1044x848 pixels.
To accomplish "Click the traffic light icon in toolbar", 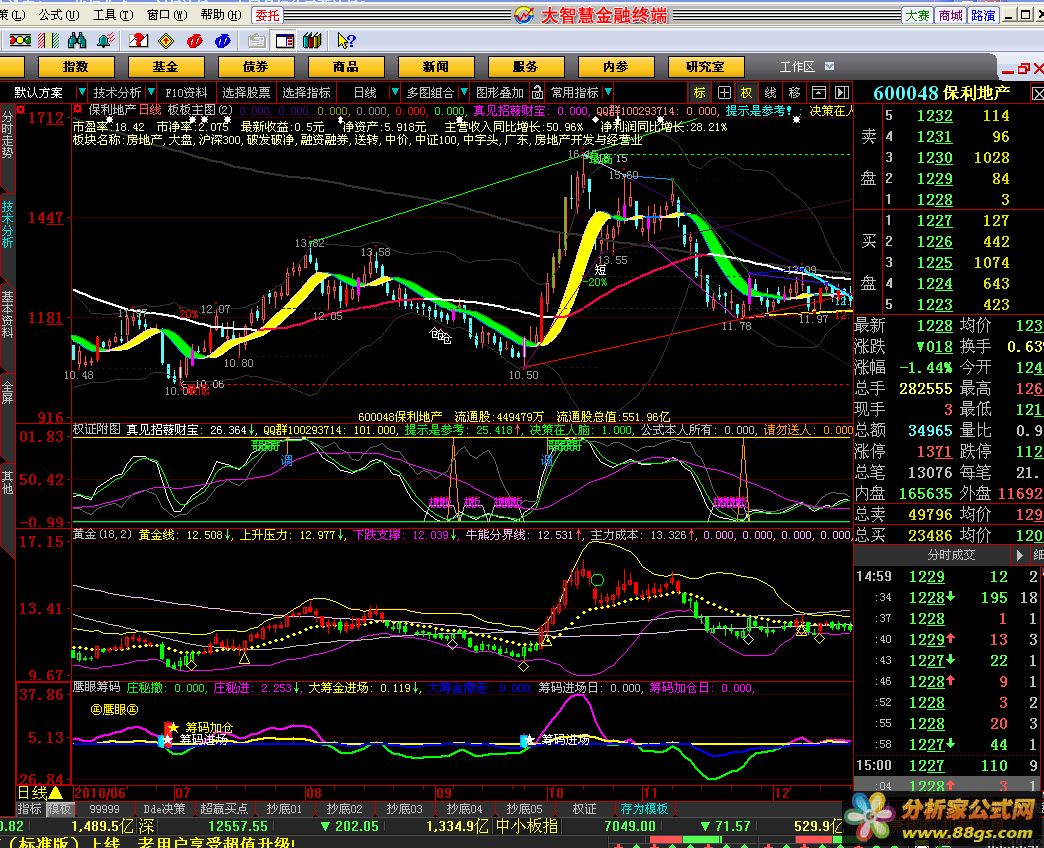I will coord(20,41).
